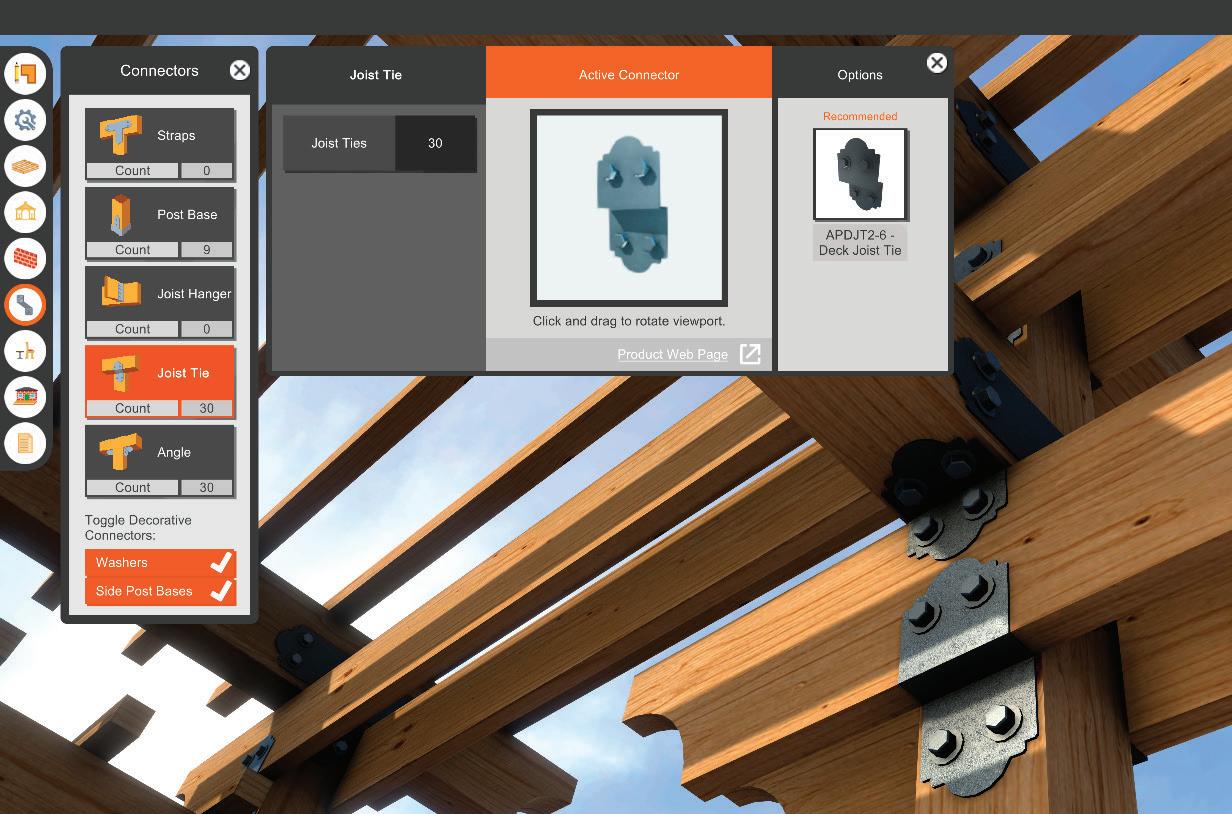Click the 'Click and drag to rotate viewport' text
The height and width of the screenshot is (814, 1232).
click(629, 321)
